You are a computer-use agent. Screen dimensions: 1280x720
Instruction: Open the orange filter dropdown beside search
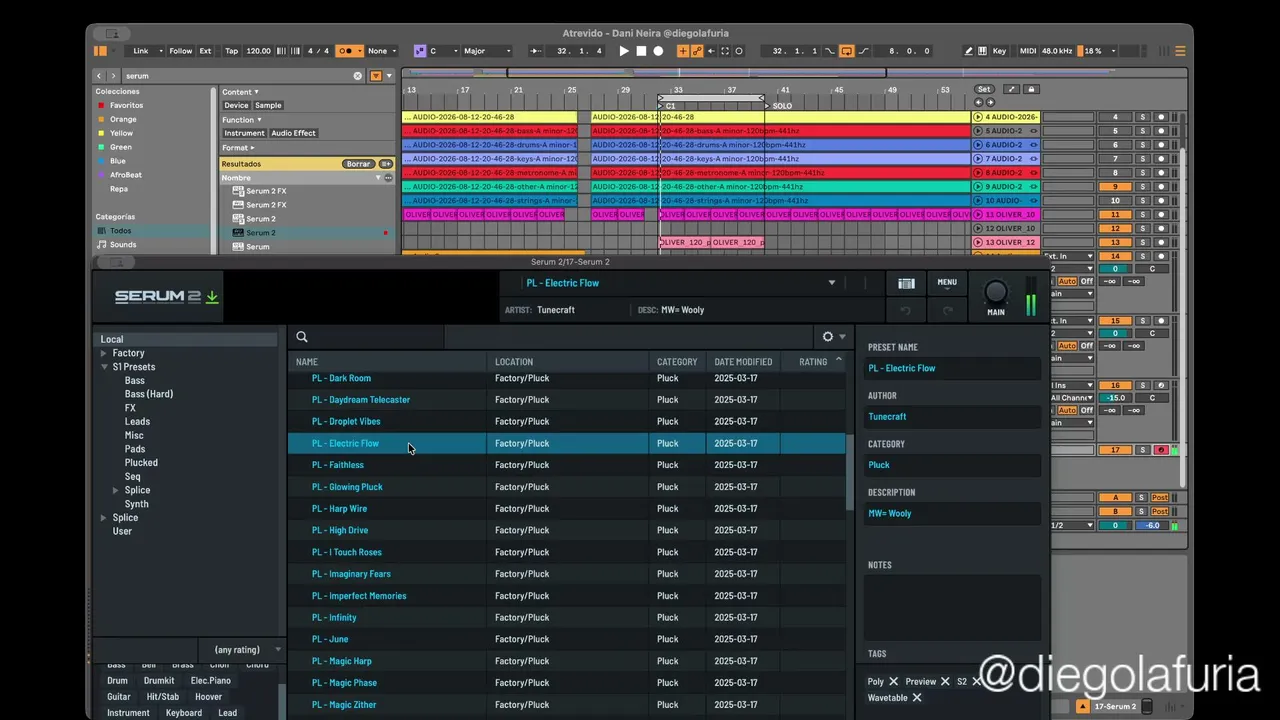376,76
